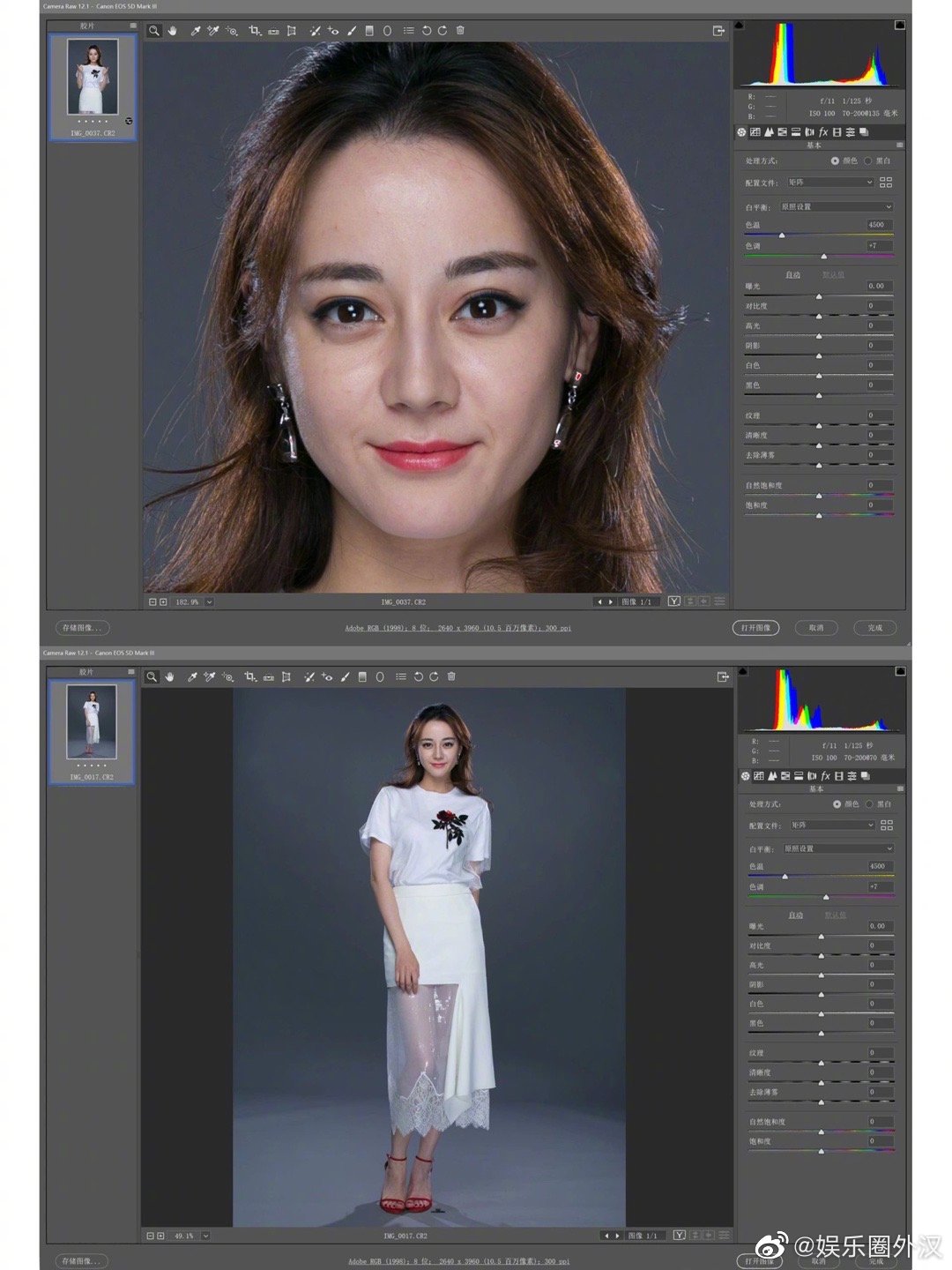Image resolution: width=952 pixels, height=1270 pixels.
Task: Select the Hand tool in the top window
Action: (x=172, y=31)
